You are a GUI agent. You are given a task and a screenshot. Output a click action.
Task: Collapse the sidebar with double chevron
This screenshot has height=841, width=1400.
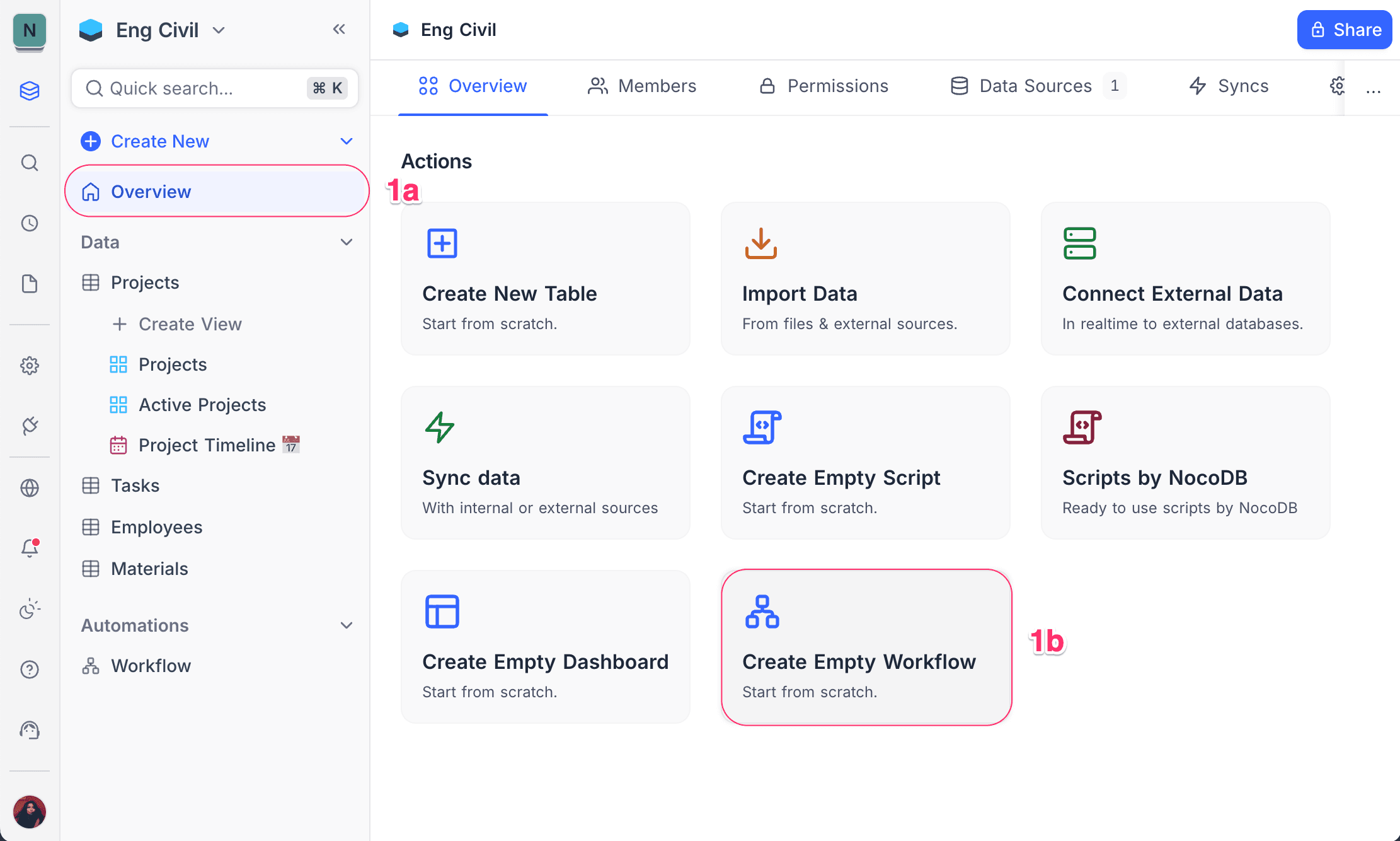click(339, 29)
